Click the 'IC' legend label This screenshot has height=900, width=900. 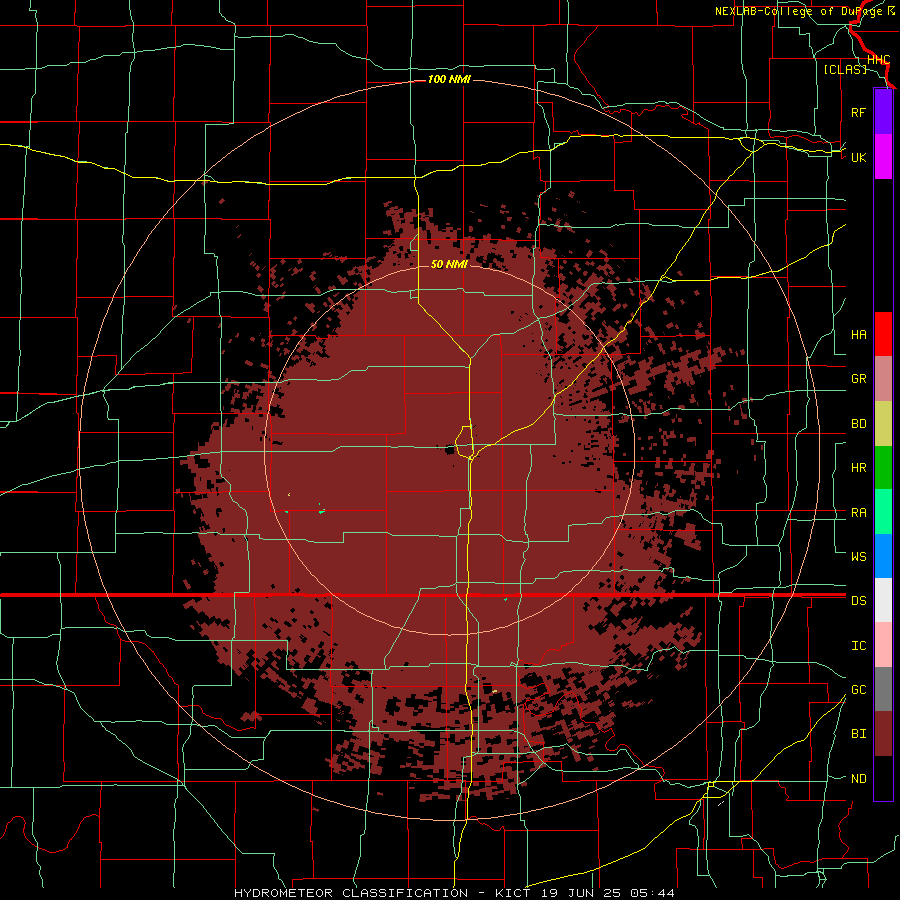[858, 646]
